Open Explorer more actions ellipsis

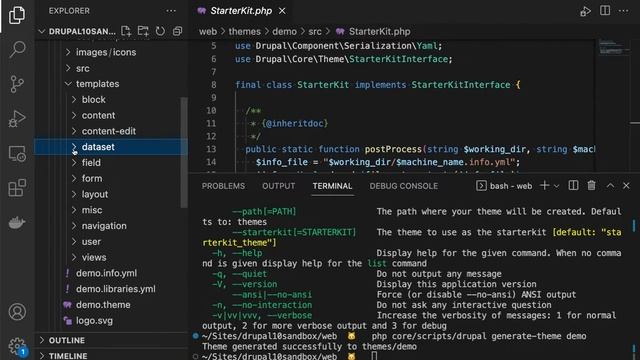coord(171,11)
